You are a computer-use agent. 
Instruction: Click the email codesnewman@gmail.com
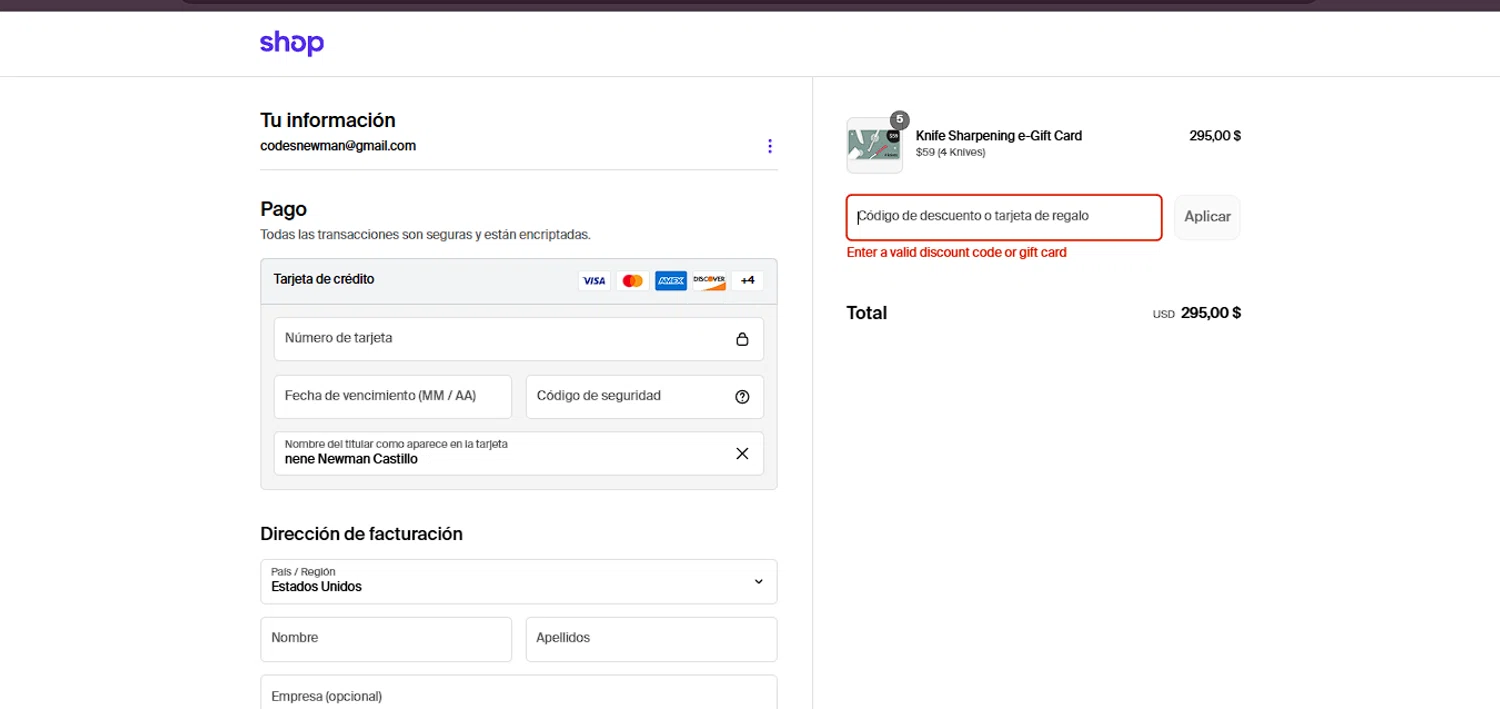pos(338,146)
